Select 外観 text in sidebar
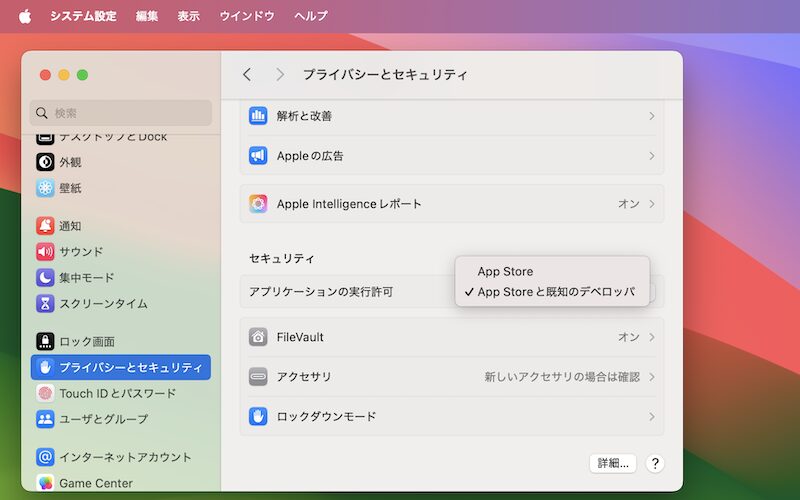 (x=70, y=162)
